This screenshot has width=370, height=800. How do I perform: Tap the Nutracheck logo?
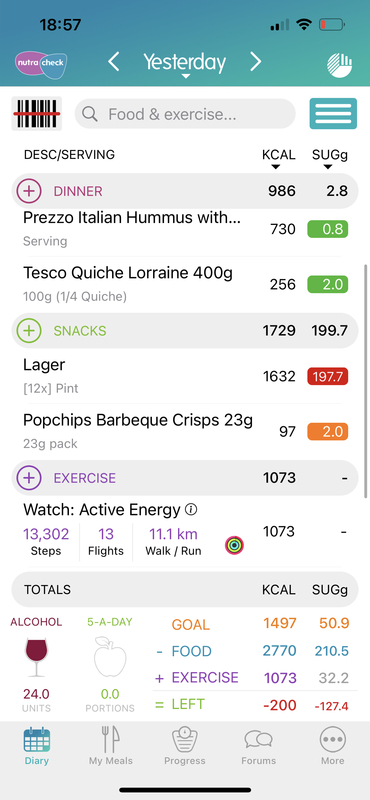point(40,65)
